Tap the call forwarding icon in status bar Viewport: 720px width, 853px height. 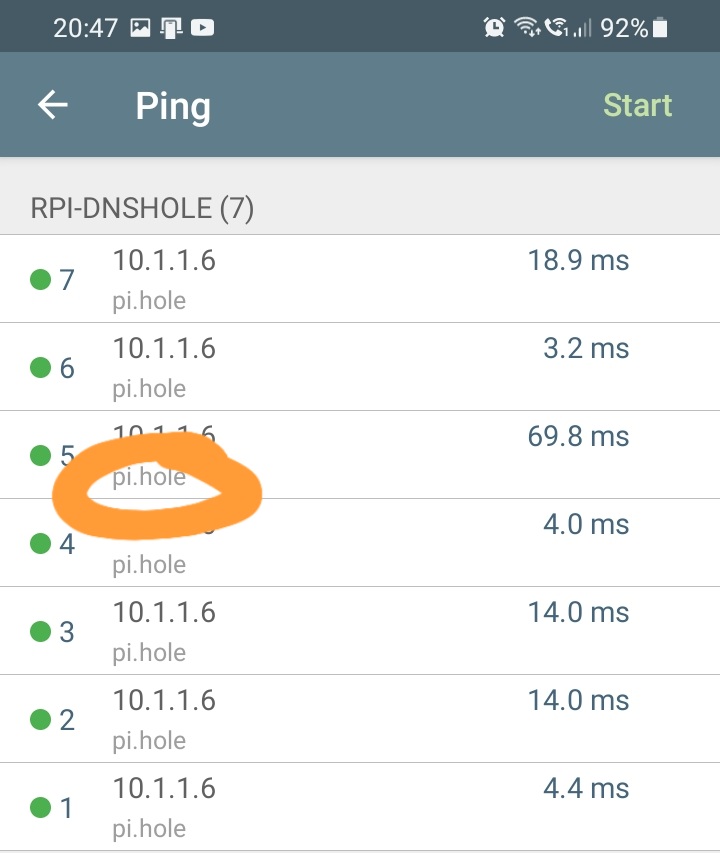pyautogui.click(x=556, y=28)
